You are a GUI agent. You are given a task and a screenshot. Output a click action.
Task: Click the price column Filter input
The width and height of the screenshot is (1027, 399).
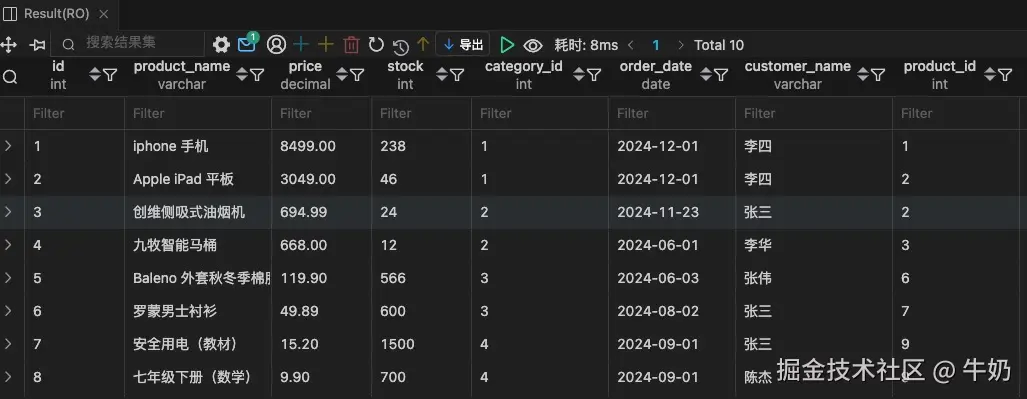tap(322, 113)
